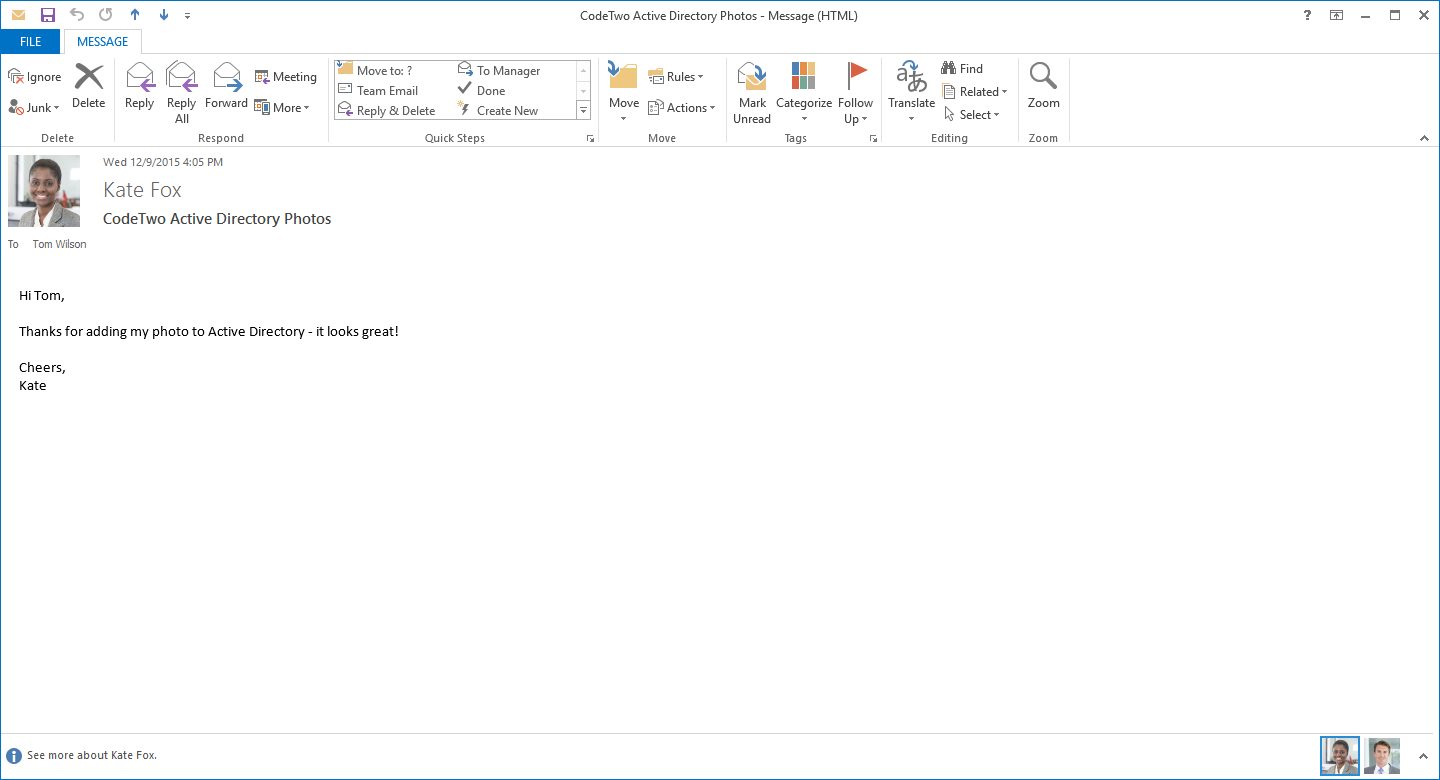Open the Related dropdown
The width and height of the screenshot is (1440, 780).
pyautogui.click(x=975, y=91)
